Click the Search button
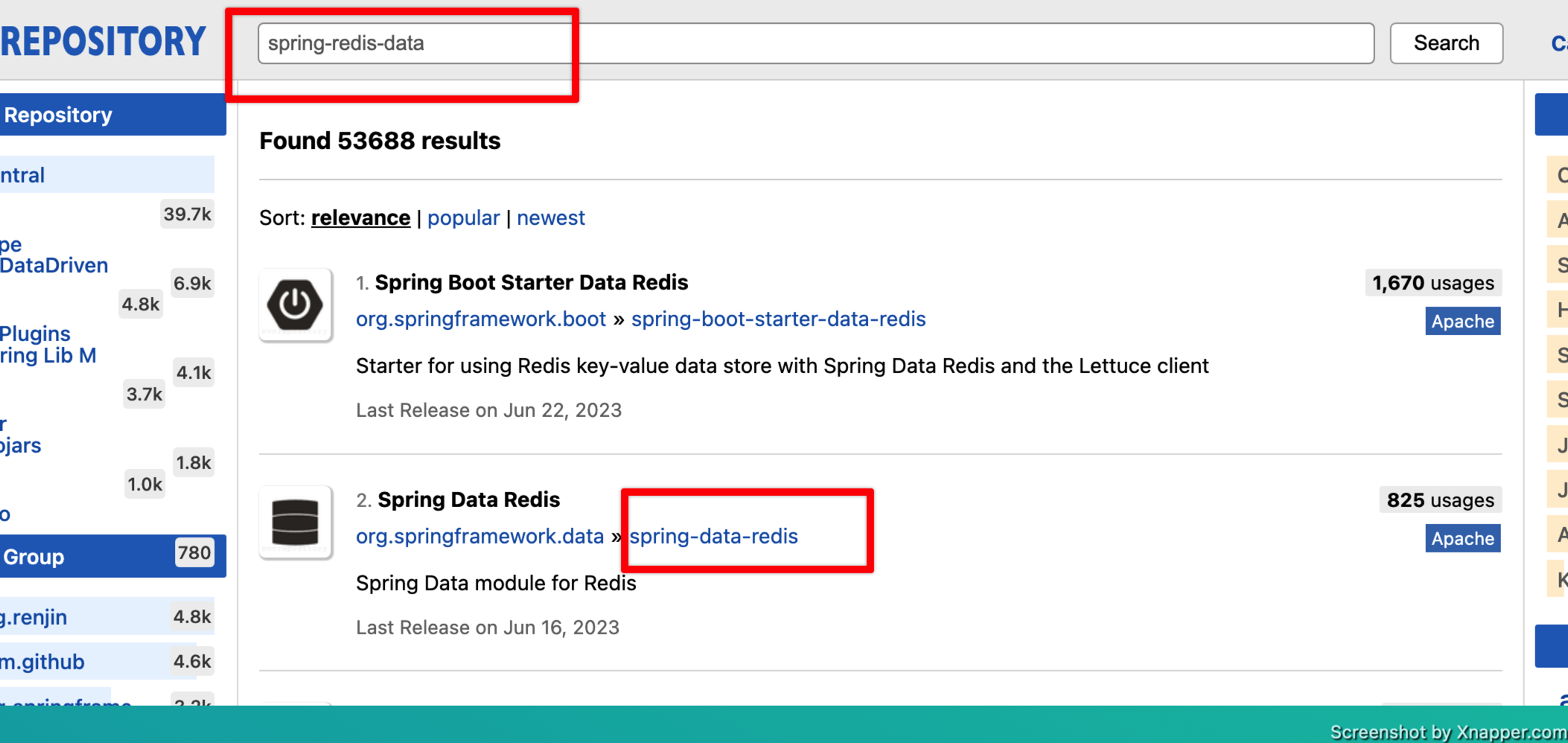This screenshot has height=743, width=1568. click(x=1446, y=43)
